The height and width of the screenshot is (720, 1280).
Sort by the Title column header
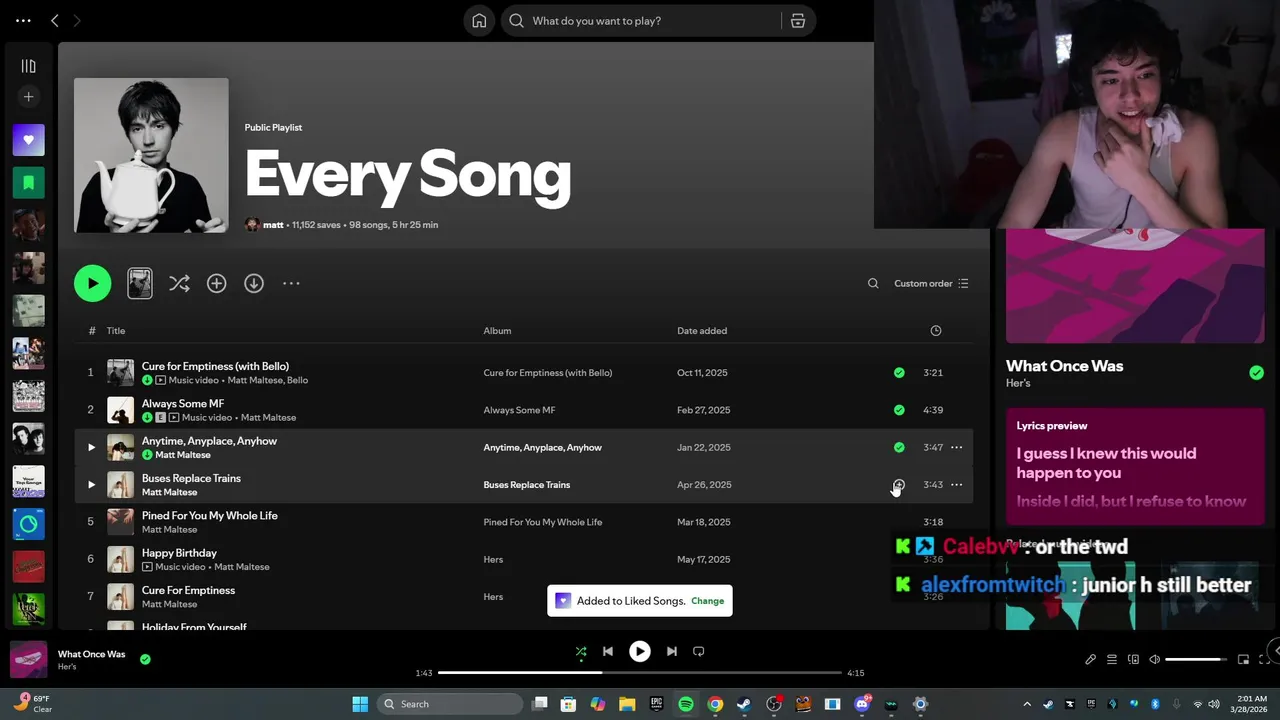[116, 331]
